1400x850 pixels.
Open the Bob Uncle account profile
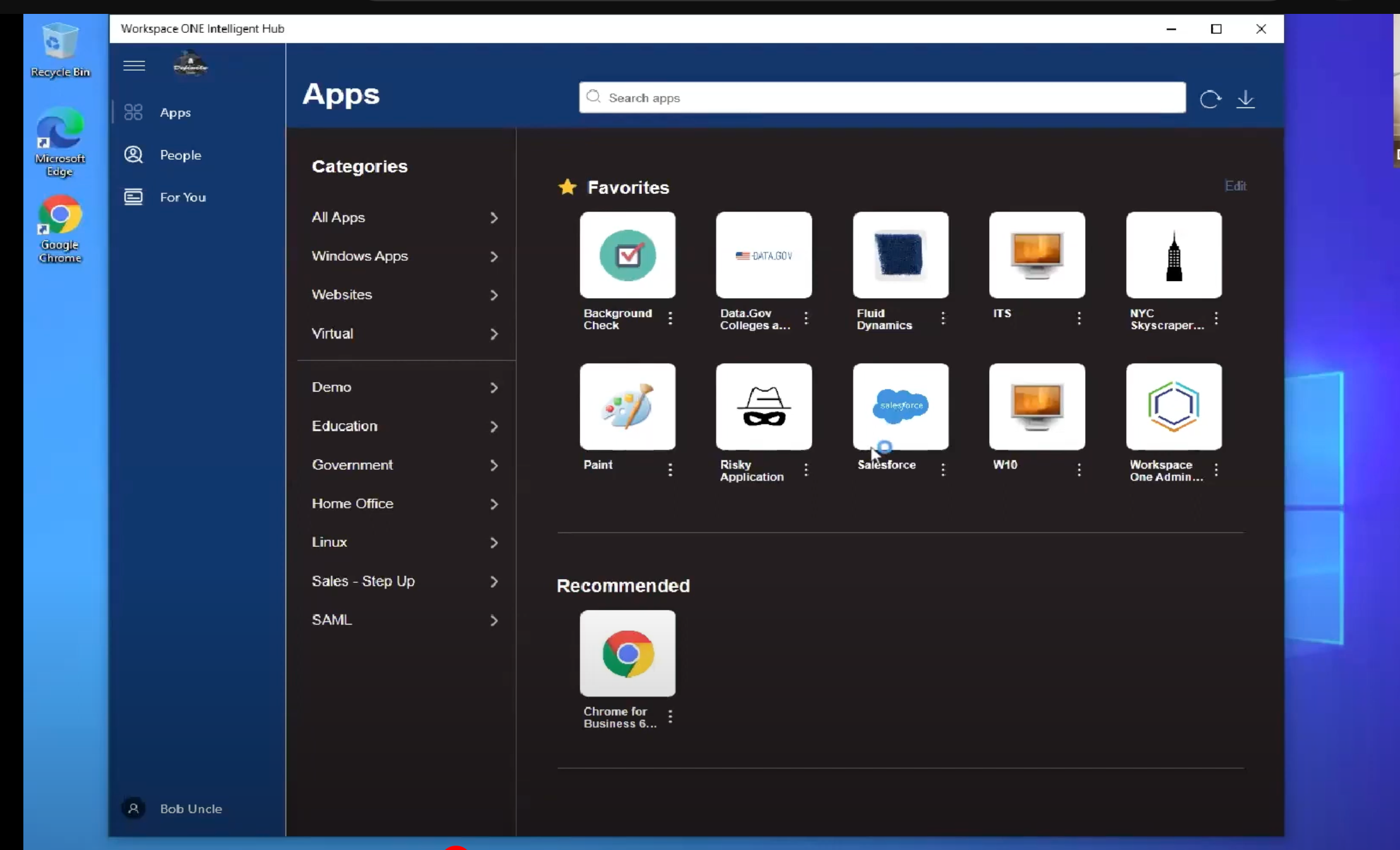click(x=190, y=808)
